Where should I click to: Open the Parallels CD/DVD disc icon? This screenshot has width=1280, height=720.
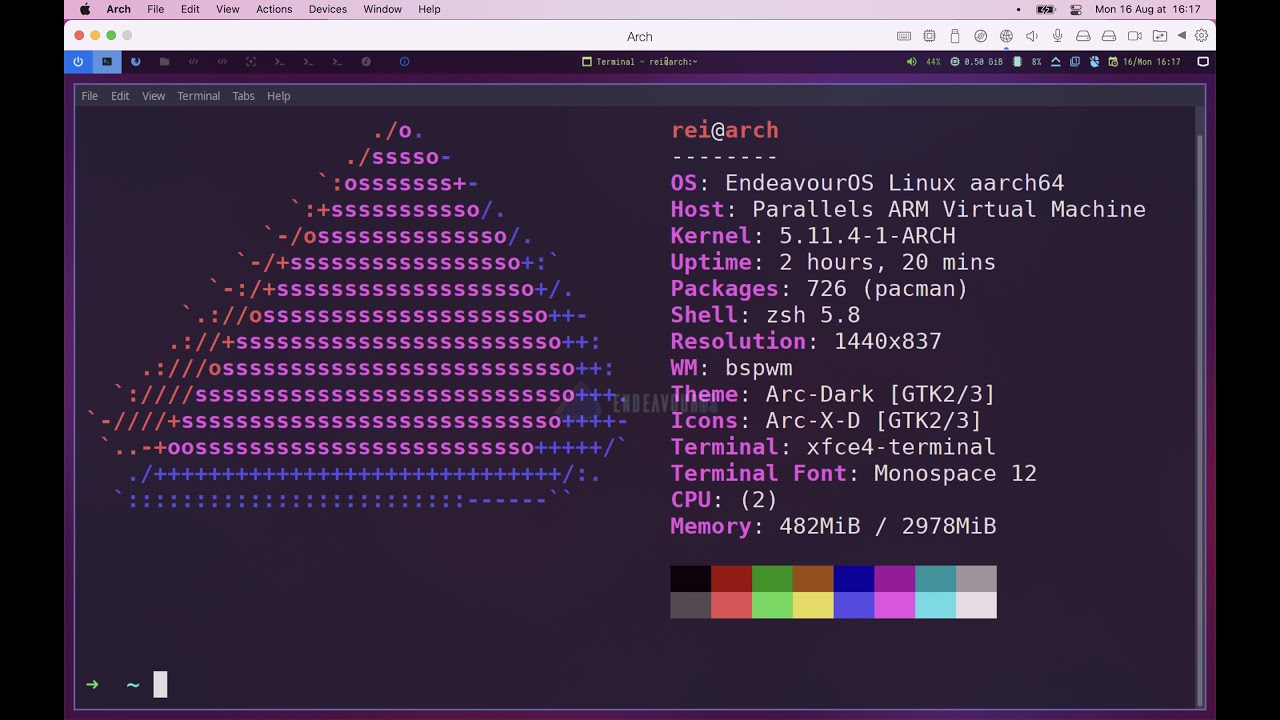981,36
